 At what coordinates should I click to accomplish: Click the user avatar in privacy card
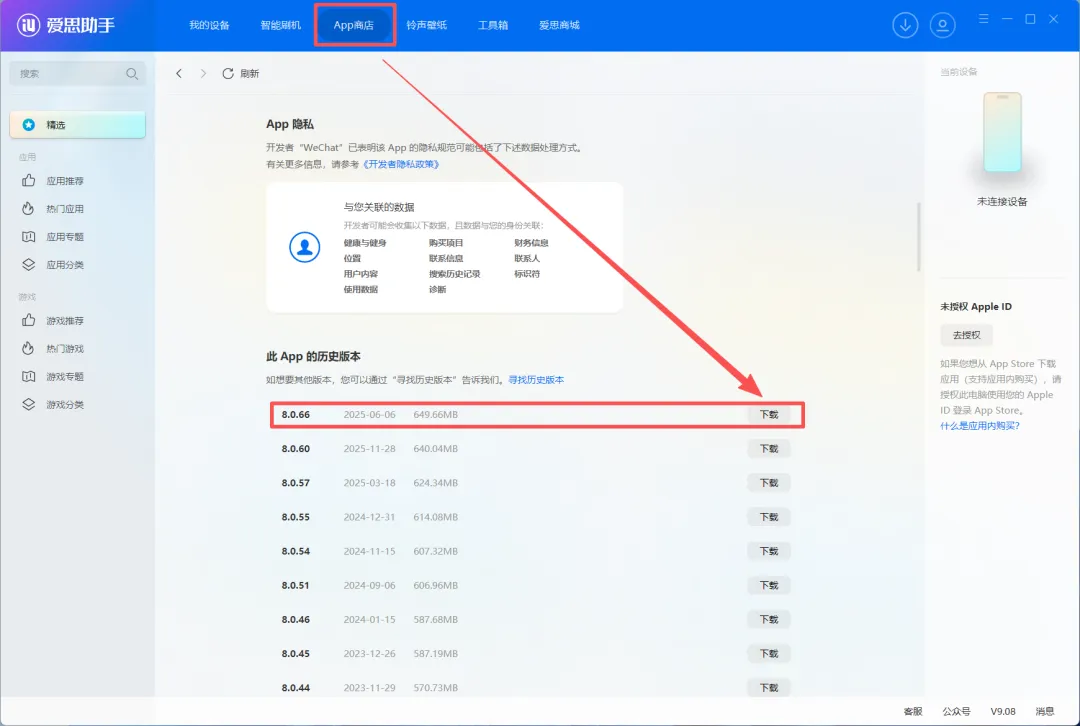coord(304,247)
